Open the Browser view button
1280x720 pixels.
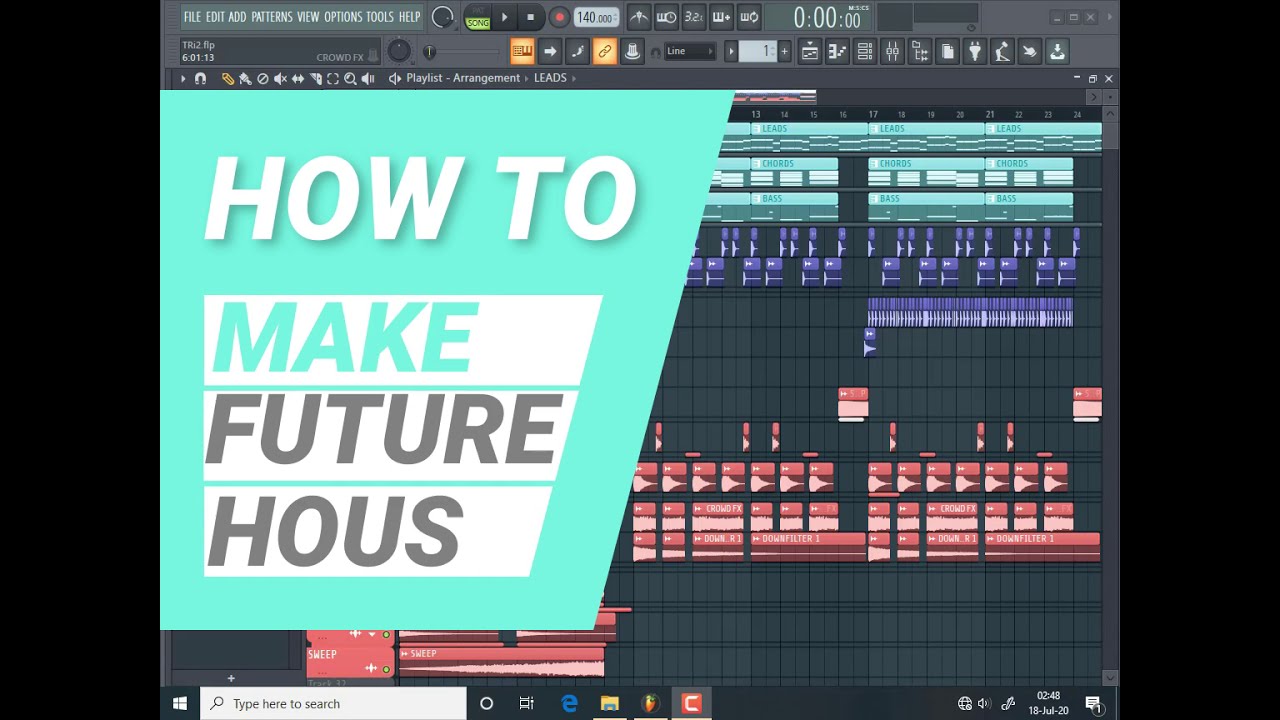tap(920, 51)
